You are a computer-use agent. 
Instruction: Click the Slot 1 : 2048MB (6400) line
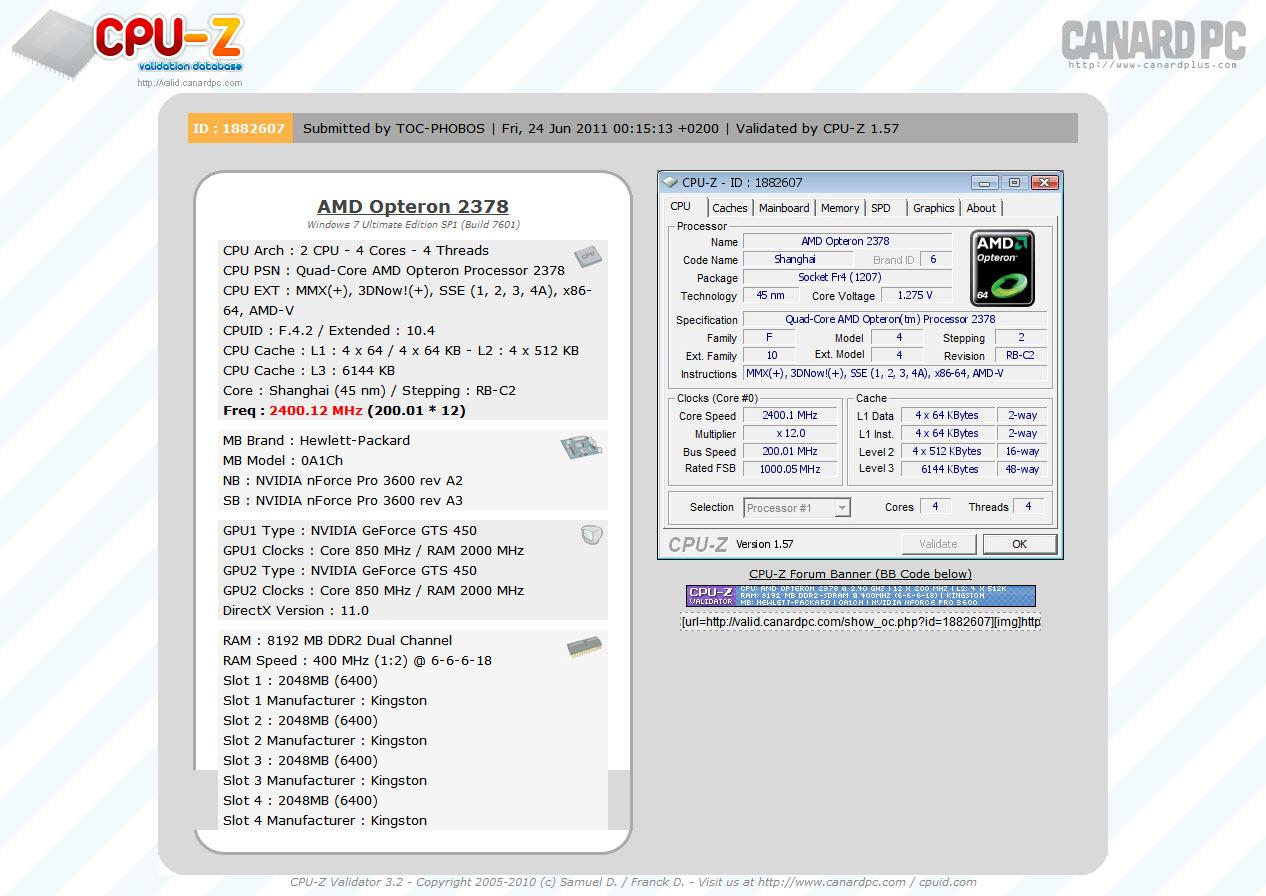point(300,680)
